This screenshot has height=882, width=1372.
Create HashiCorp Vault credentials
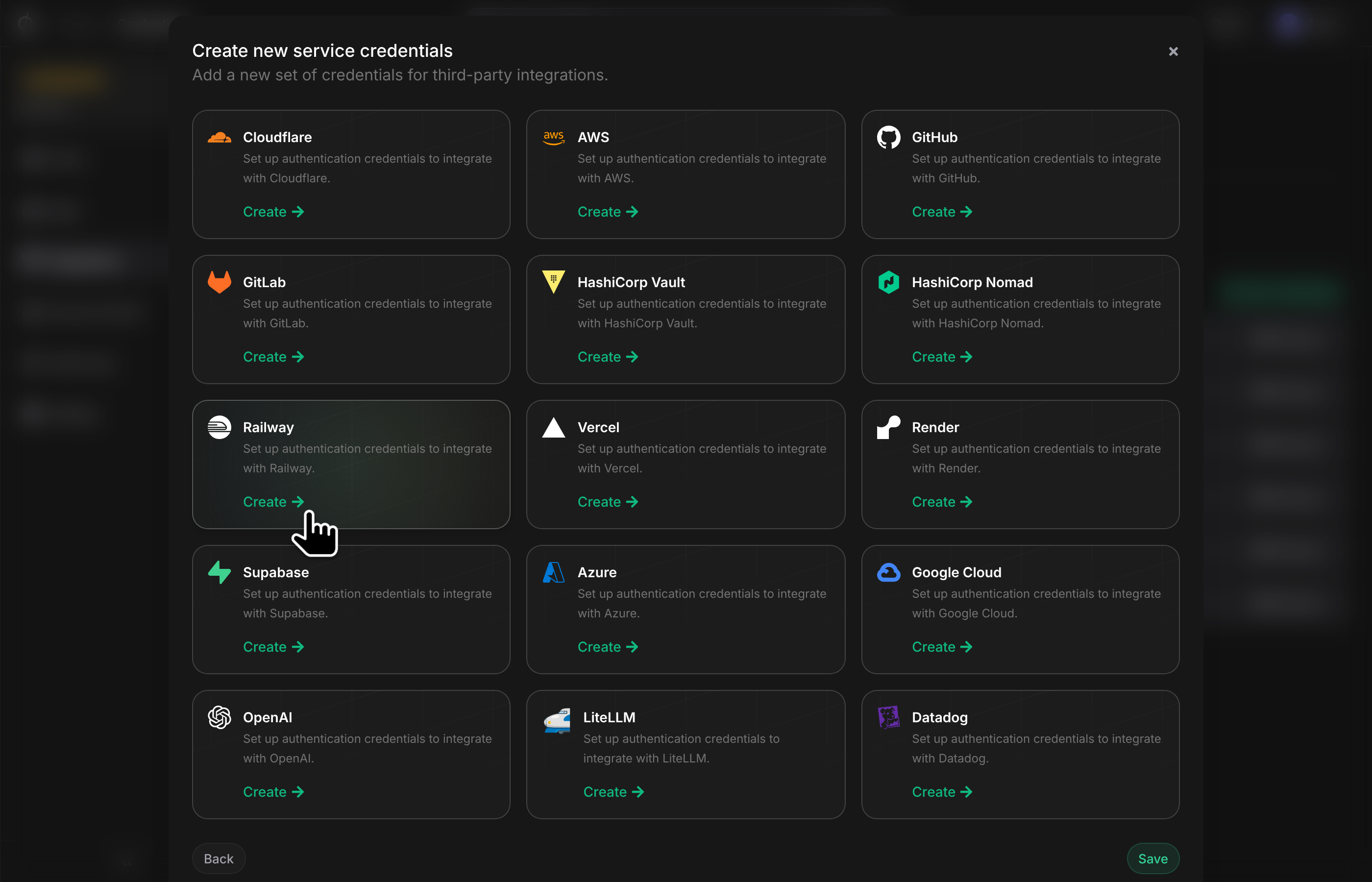click(x=608, y=357)
